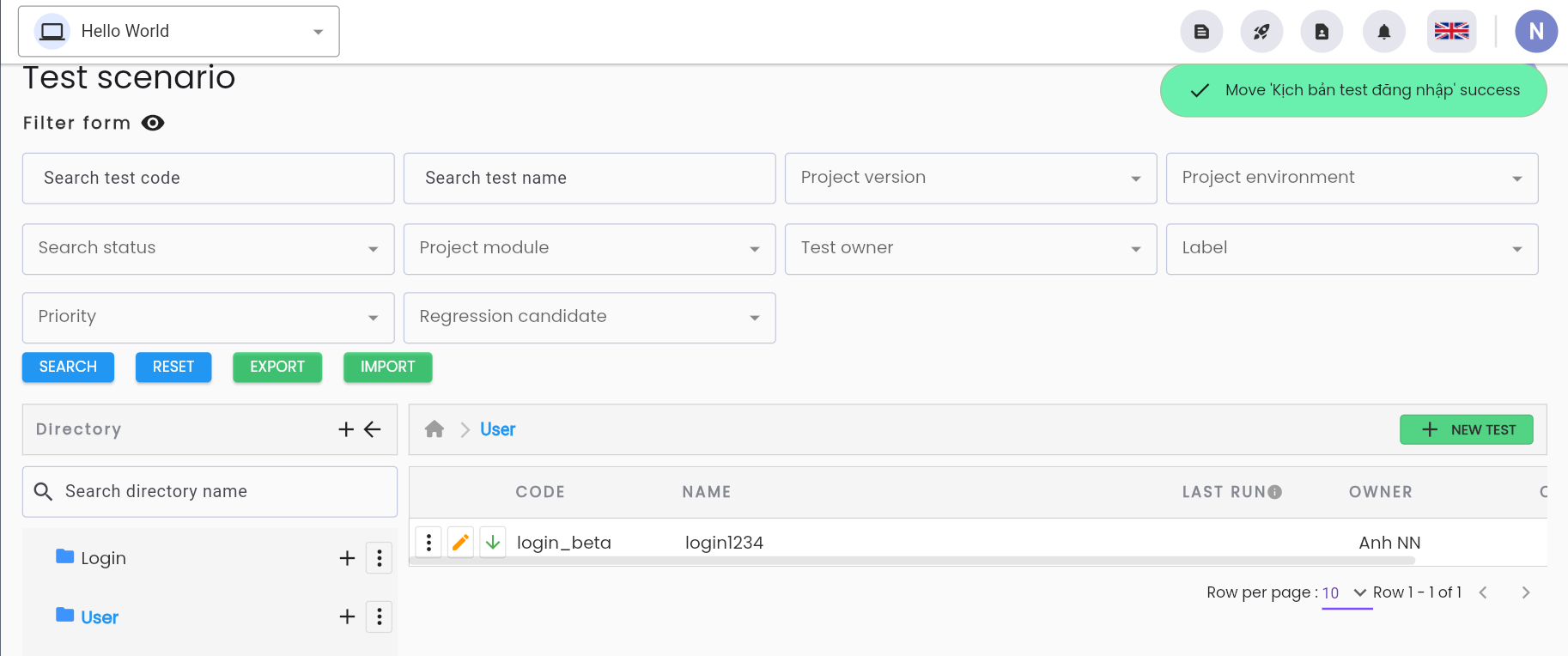The width and height of the screenshot is (1568, 656).
Task: Collapse Directory panel with left arrow
Action: click(373, 429)
